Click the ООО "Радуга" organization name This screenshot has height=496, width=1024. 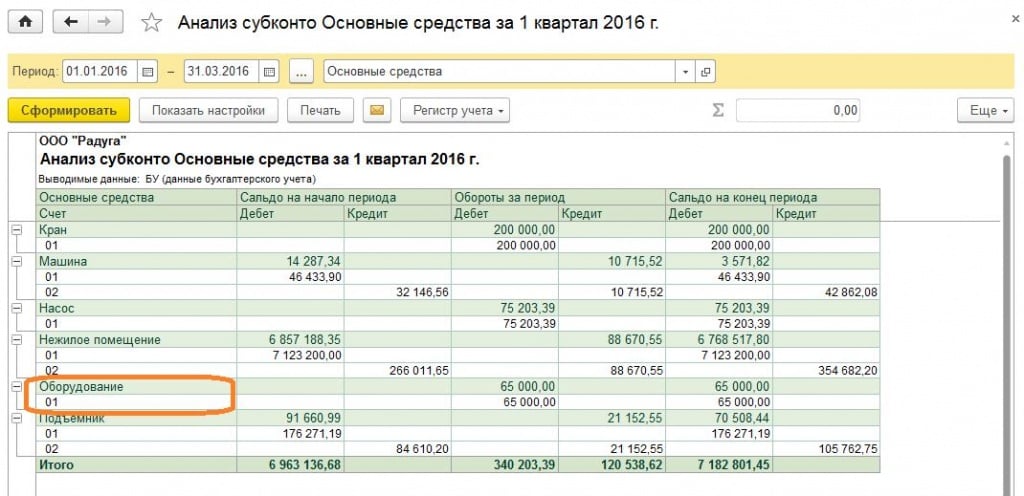[83, 140]
